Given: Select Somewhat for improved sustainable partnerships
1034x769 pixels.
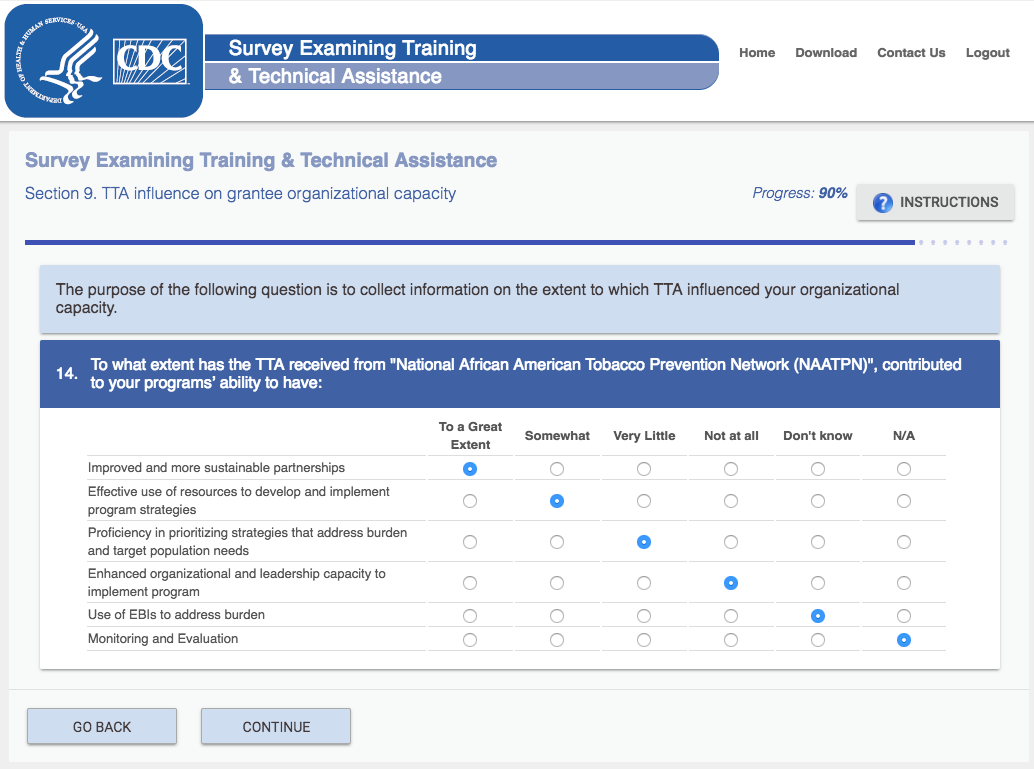Looking at the screenshot, I should coord(557,469).
